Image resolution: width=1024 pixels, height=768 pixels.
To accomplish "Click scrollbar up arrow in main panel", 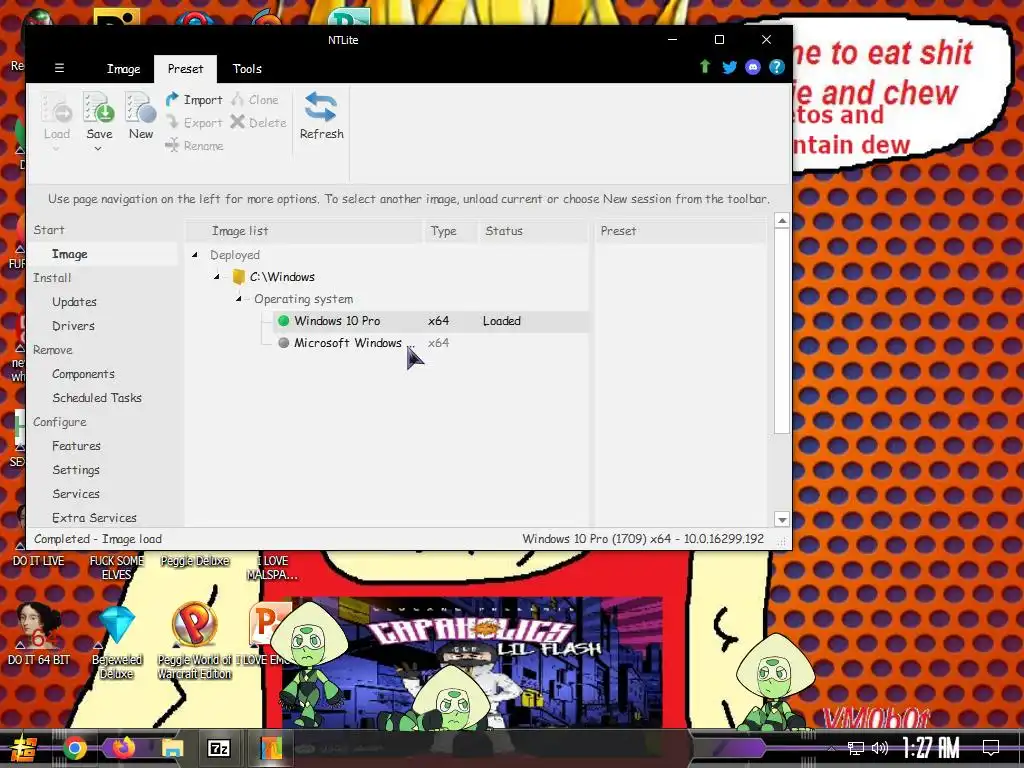I will click(782, 221).
